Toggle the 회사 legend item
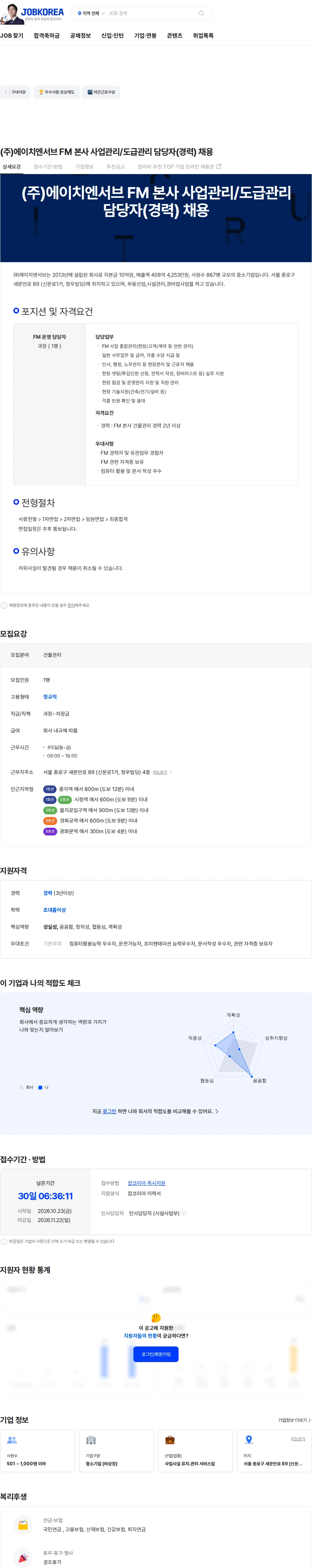 (x=26, y=1087)
